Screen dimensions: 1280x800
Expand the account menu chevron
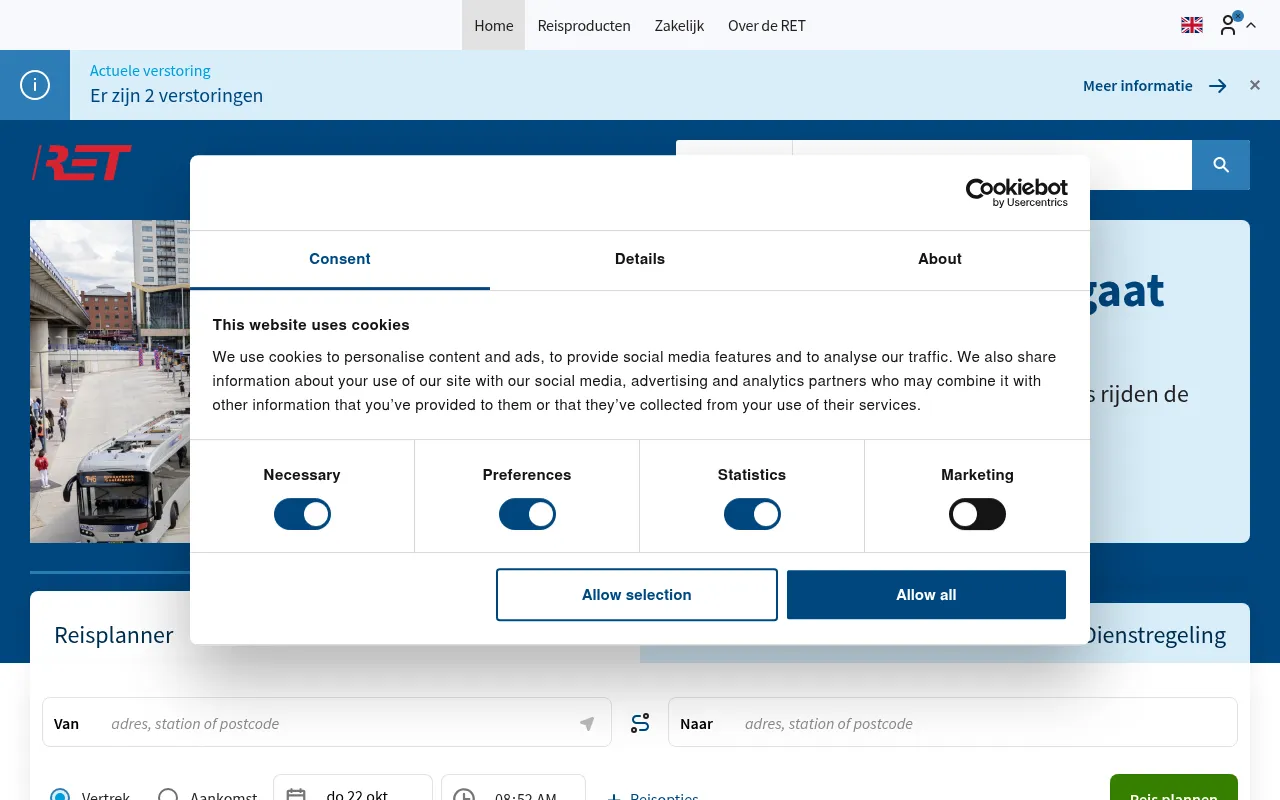[1251, 25]
